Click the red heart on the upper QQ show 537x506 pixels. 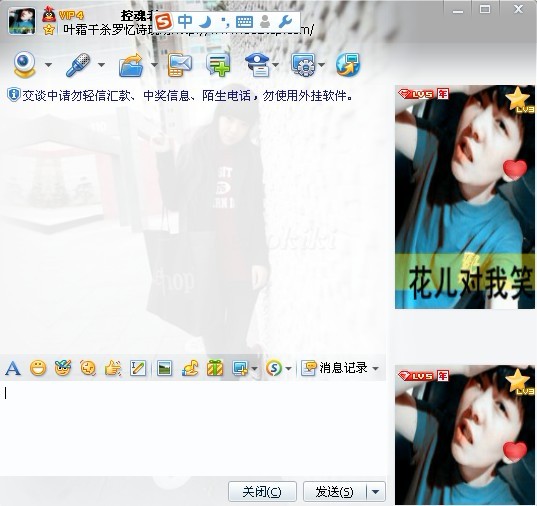click(x=515, y=170)
